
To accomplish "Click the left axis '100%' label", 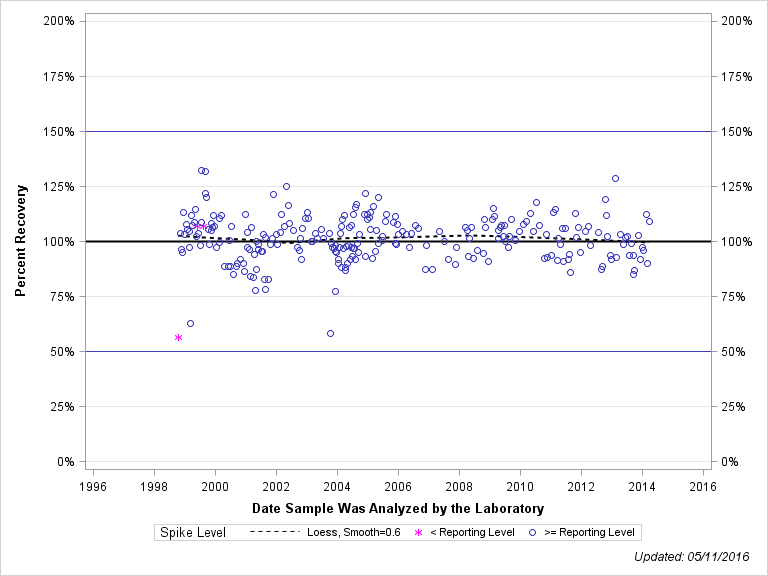I will (x=59, y=241).
